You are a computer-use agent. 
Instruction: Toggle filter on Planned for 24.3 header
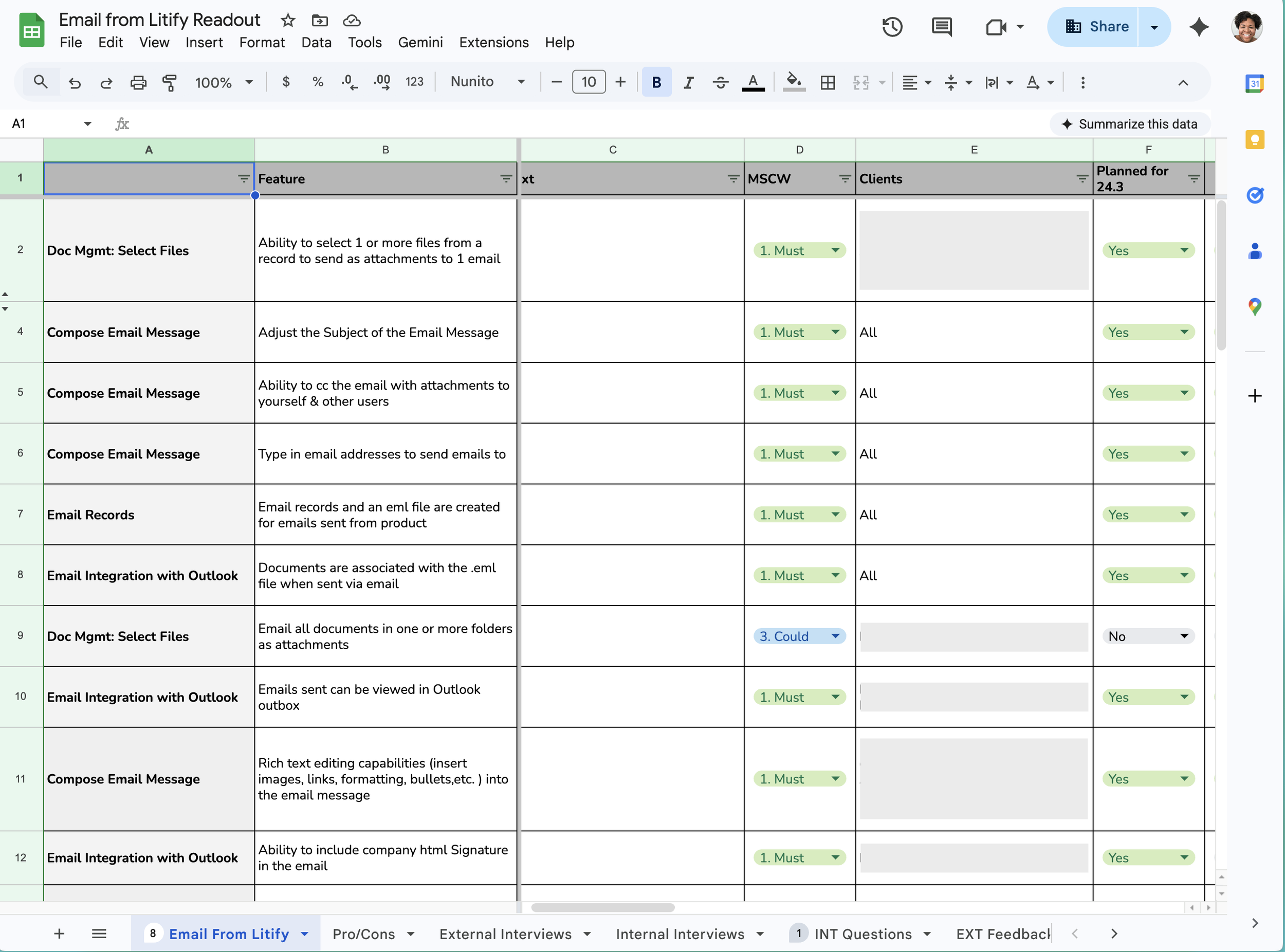1194,179
